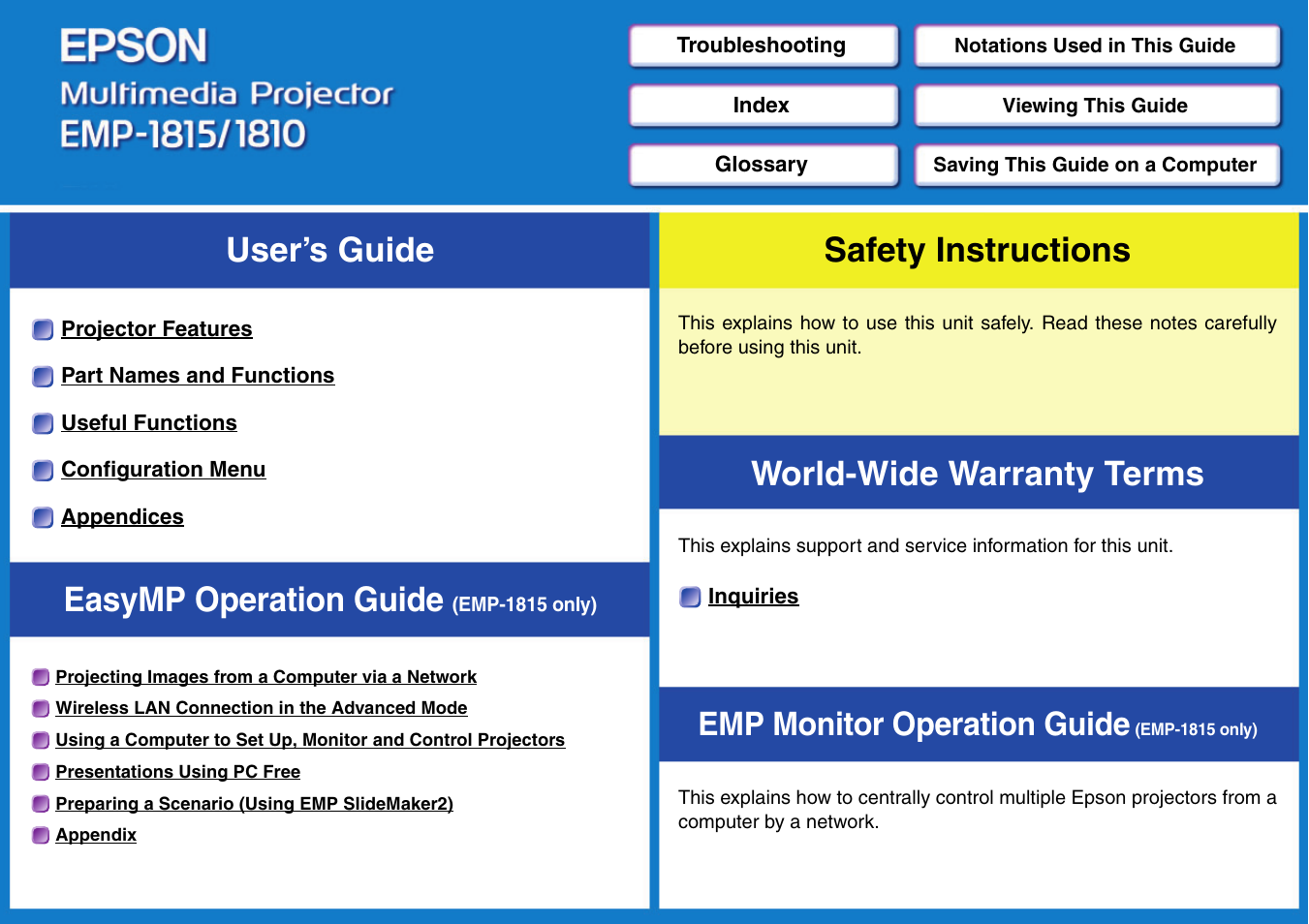
Task: Click the purple bullet beside Presentations Using PC Free
Action: point(41,772)
